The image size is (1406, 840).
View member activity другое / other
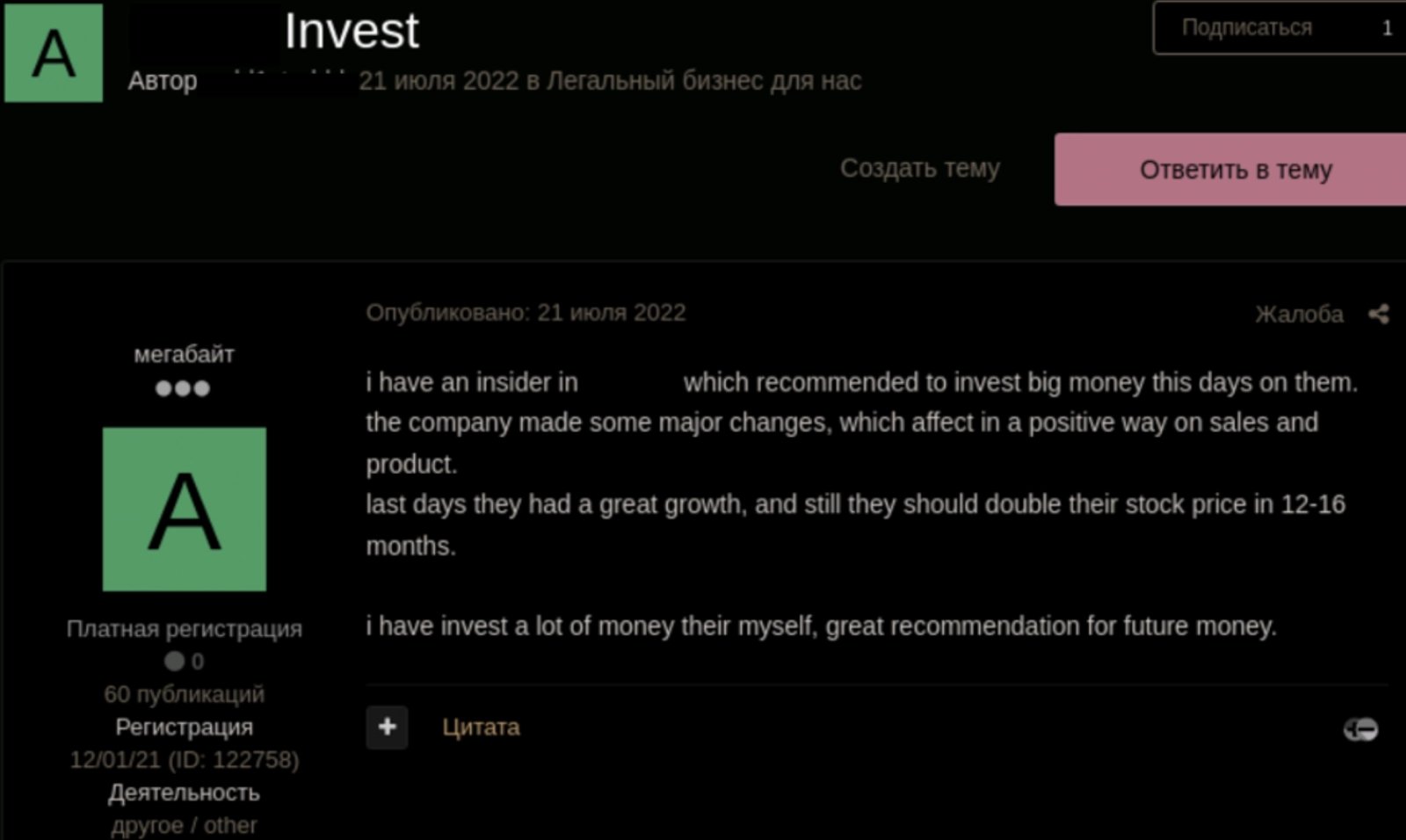pyautogui.click(x=183, y=824)
